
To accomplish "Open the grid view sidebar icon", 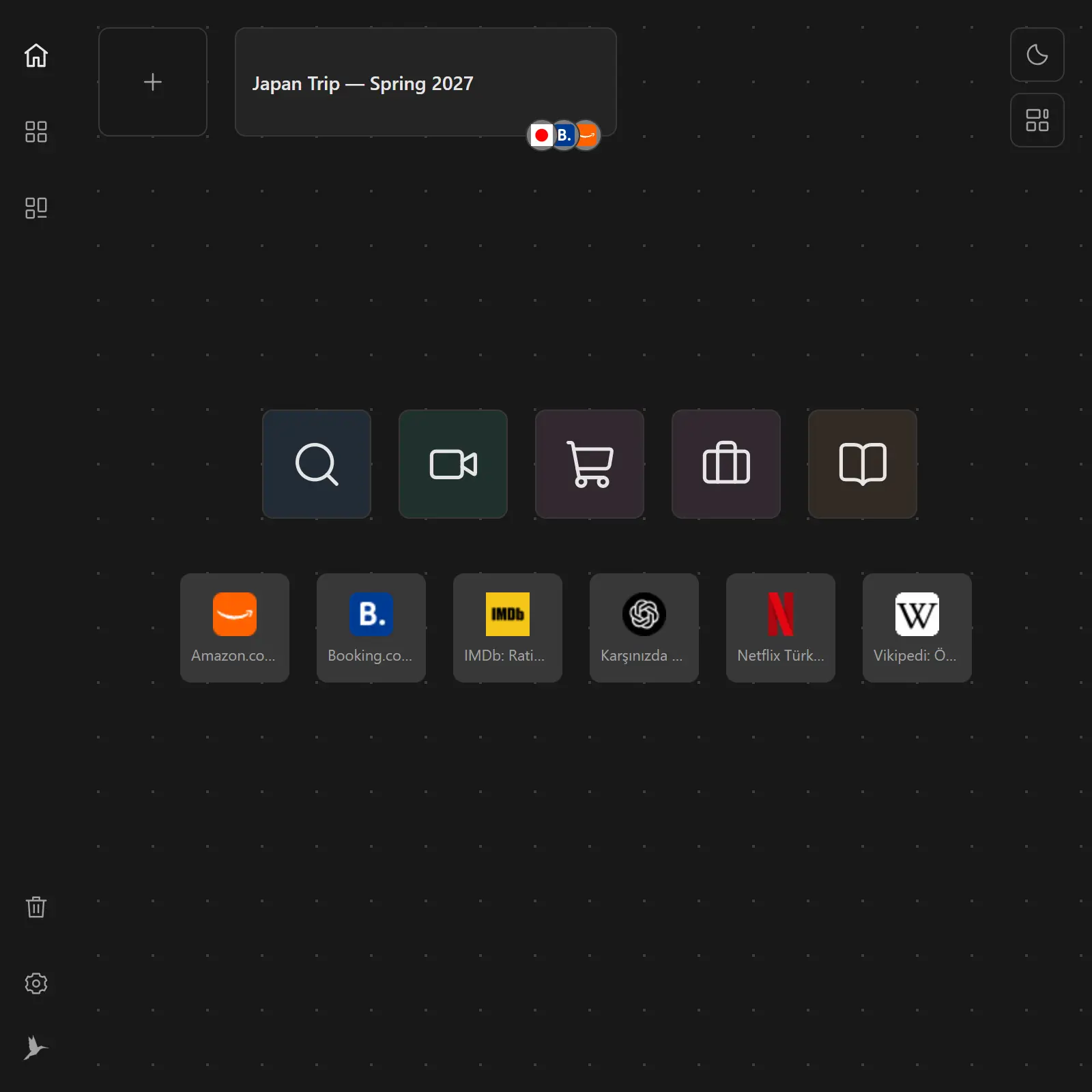I will [36, 132].
